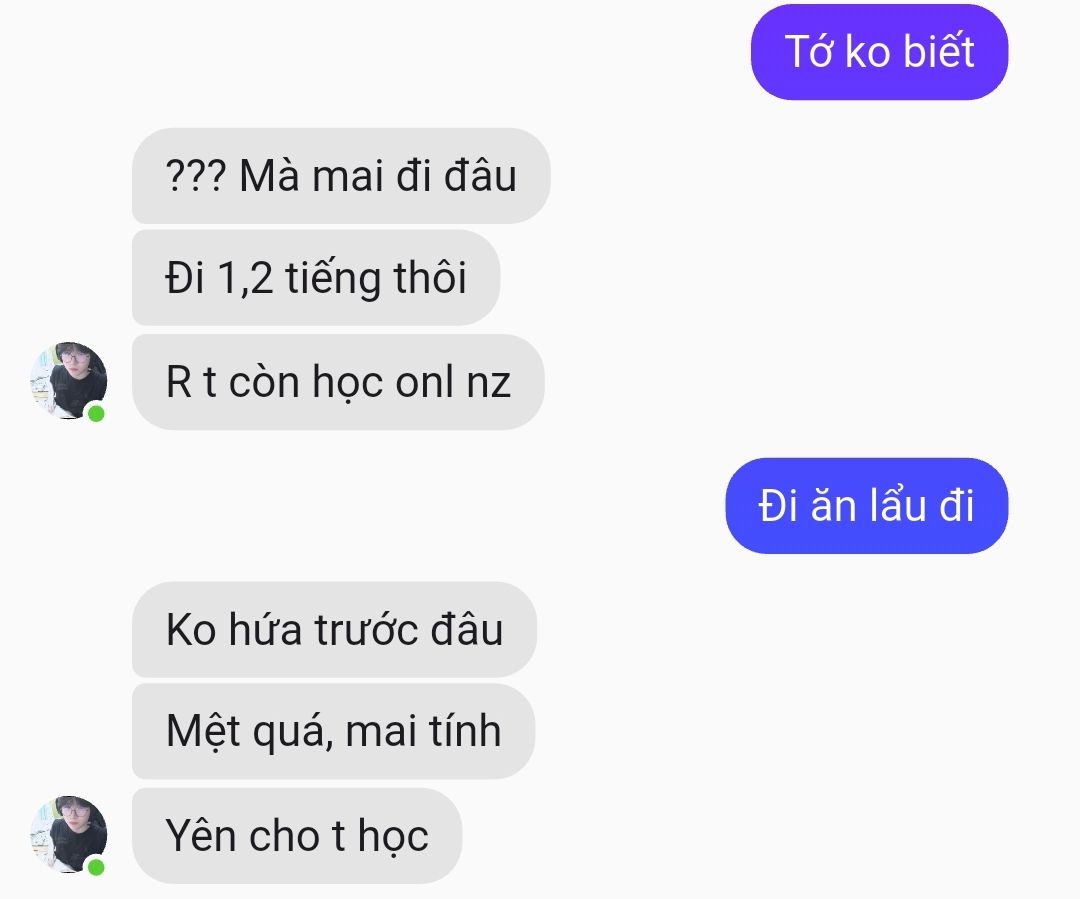Tap the "Ko hứa trước đâu" message
The height and width of the screenshot is (899, 1080).
[x=334, y=630]
